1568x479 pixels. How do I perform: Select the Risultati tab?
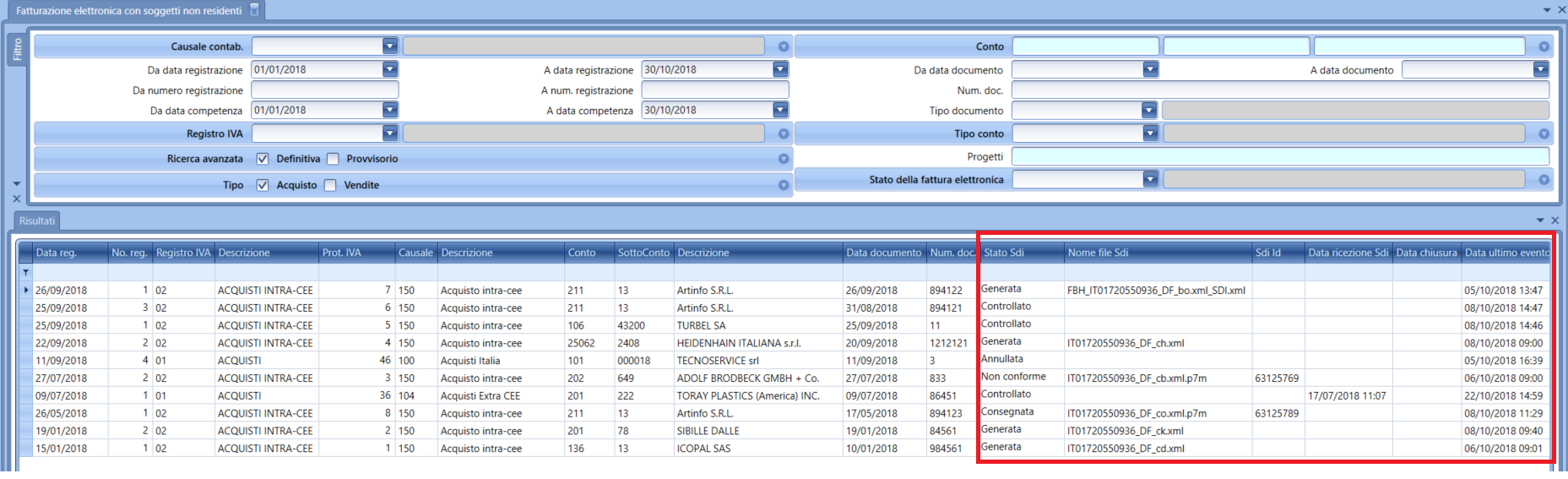37,221
